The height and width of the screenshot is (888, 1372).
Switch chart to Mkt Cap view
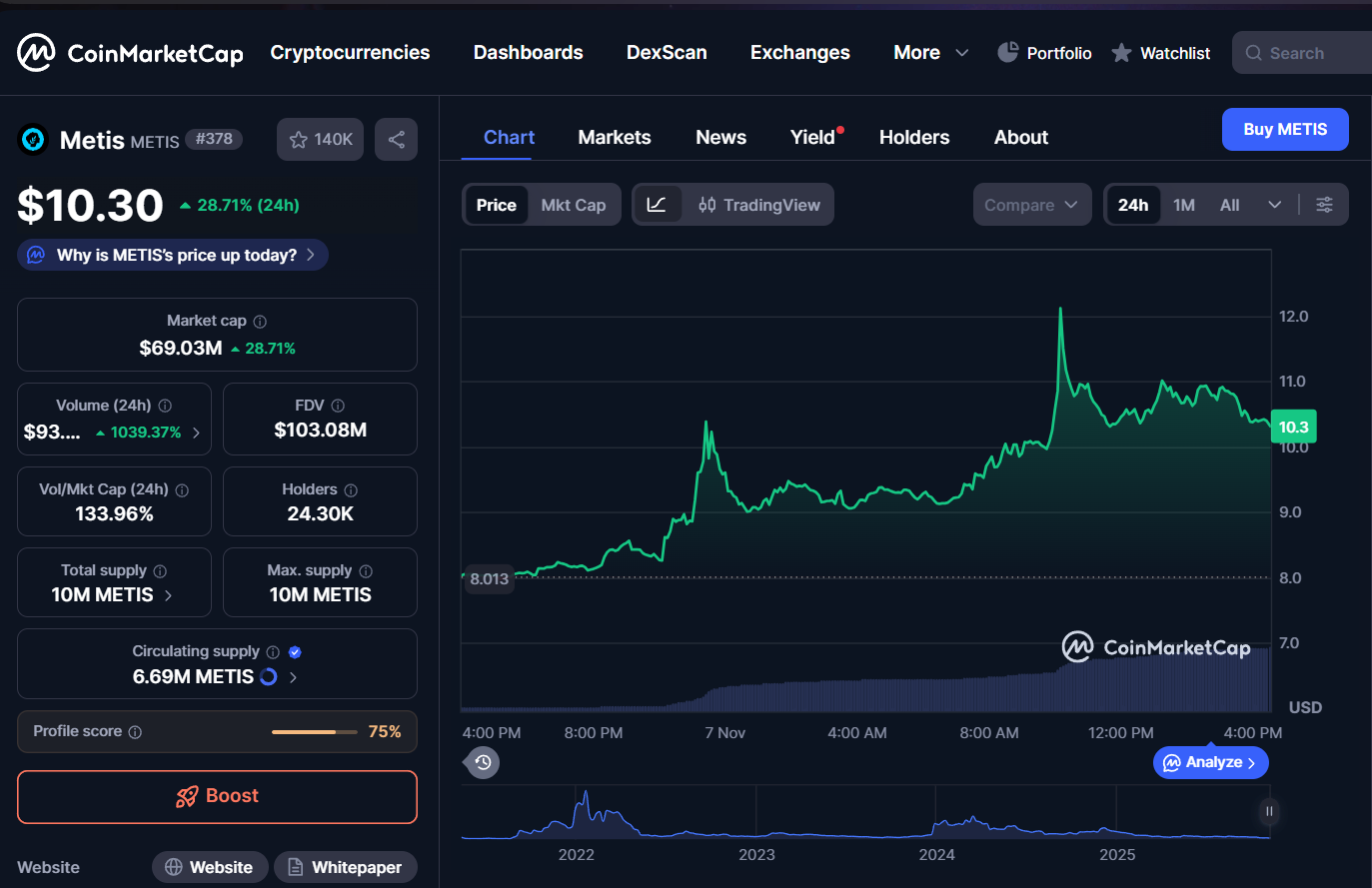[x=573, y=205]
